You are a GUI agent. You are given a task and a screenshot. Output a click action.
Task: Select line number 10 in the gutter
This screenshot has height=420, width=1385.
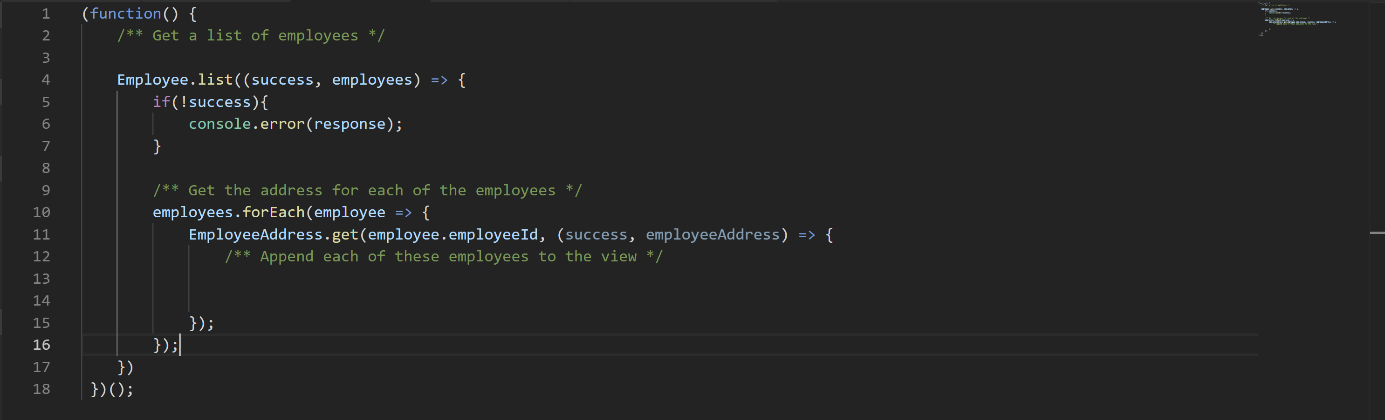point(41,212)
